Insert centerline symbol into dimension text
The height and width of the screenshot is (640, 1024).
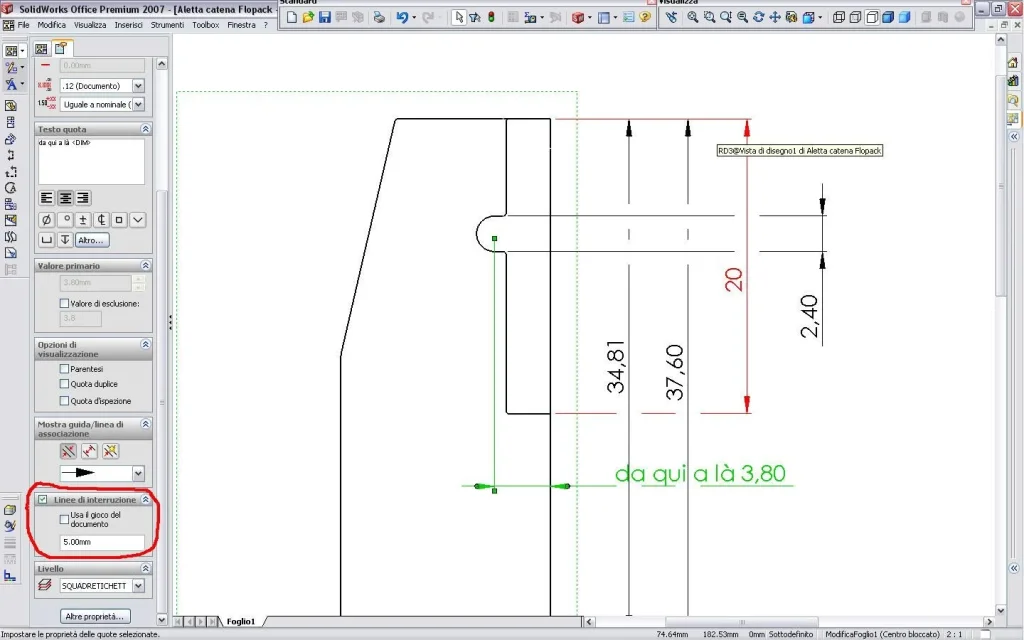[101, 220]
